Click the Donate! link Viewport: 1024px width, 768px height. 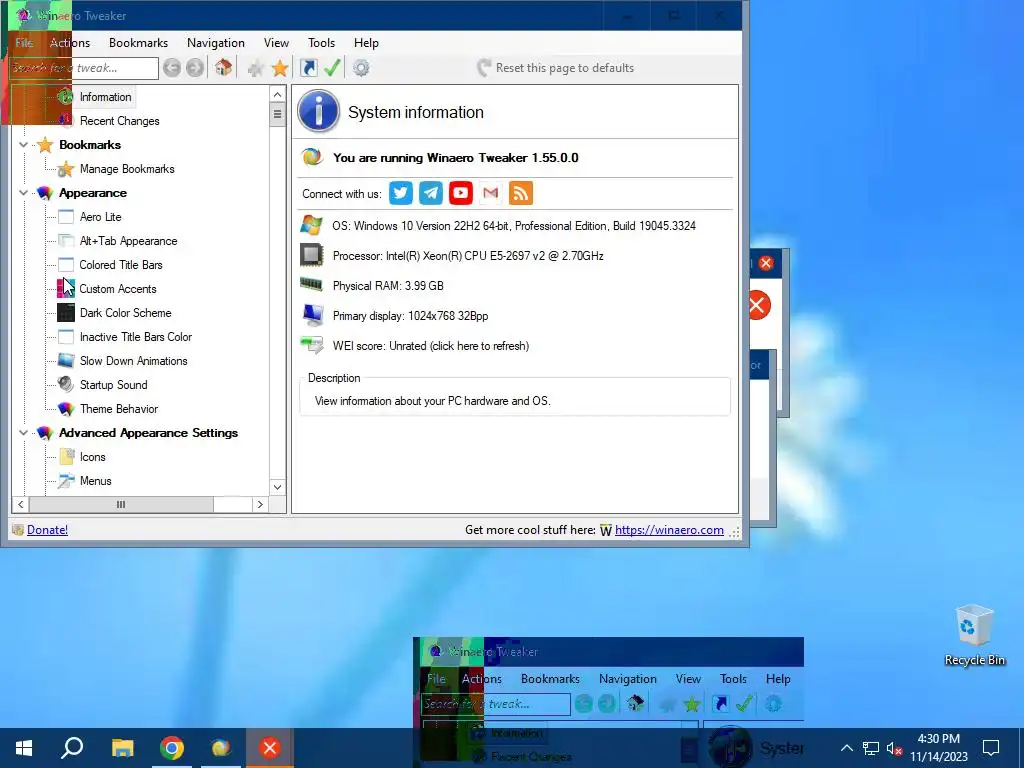coord(47,530)
